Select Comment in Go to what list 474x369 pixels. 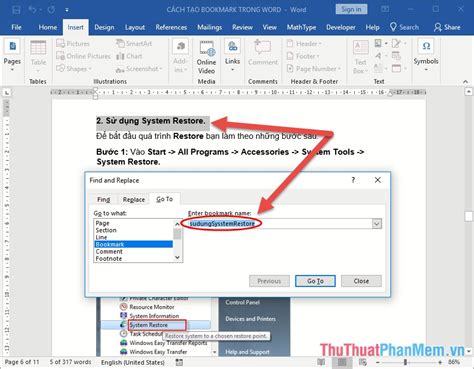pyautogui.click(x=133, y=251)
